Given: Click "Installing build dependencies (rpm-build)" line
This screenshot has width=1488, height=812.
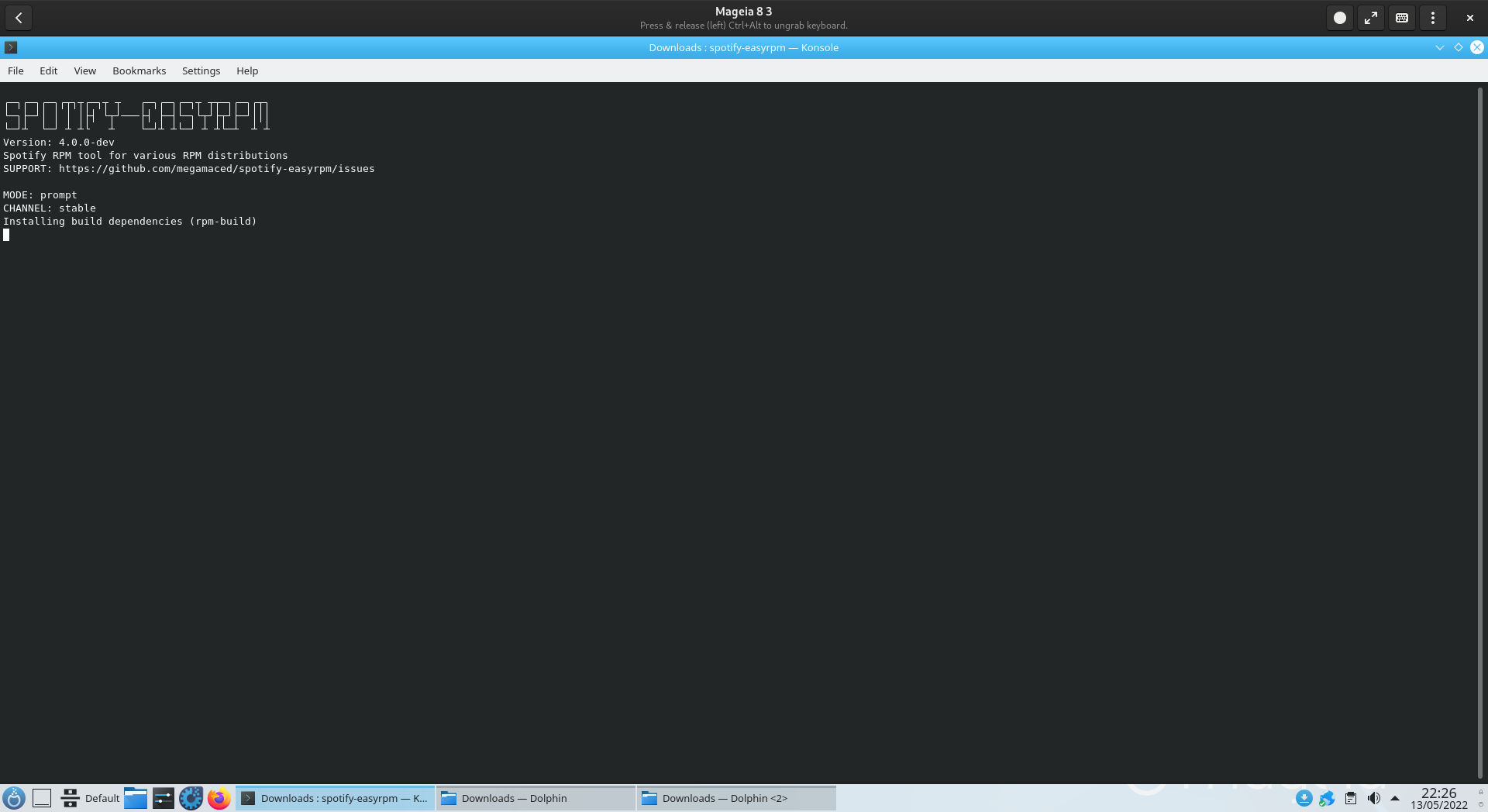Looking at the screenshot, I should point(129,221).
